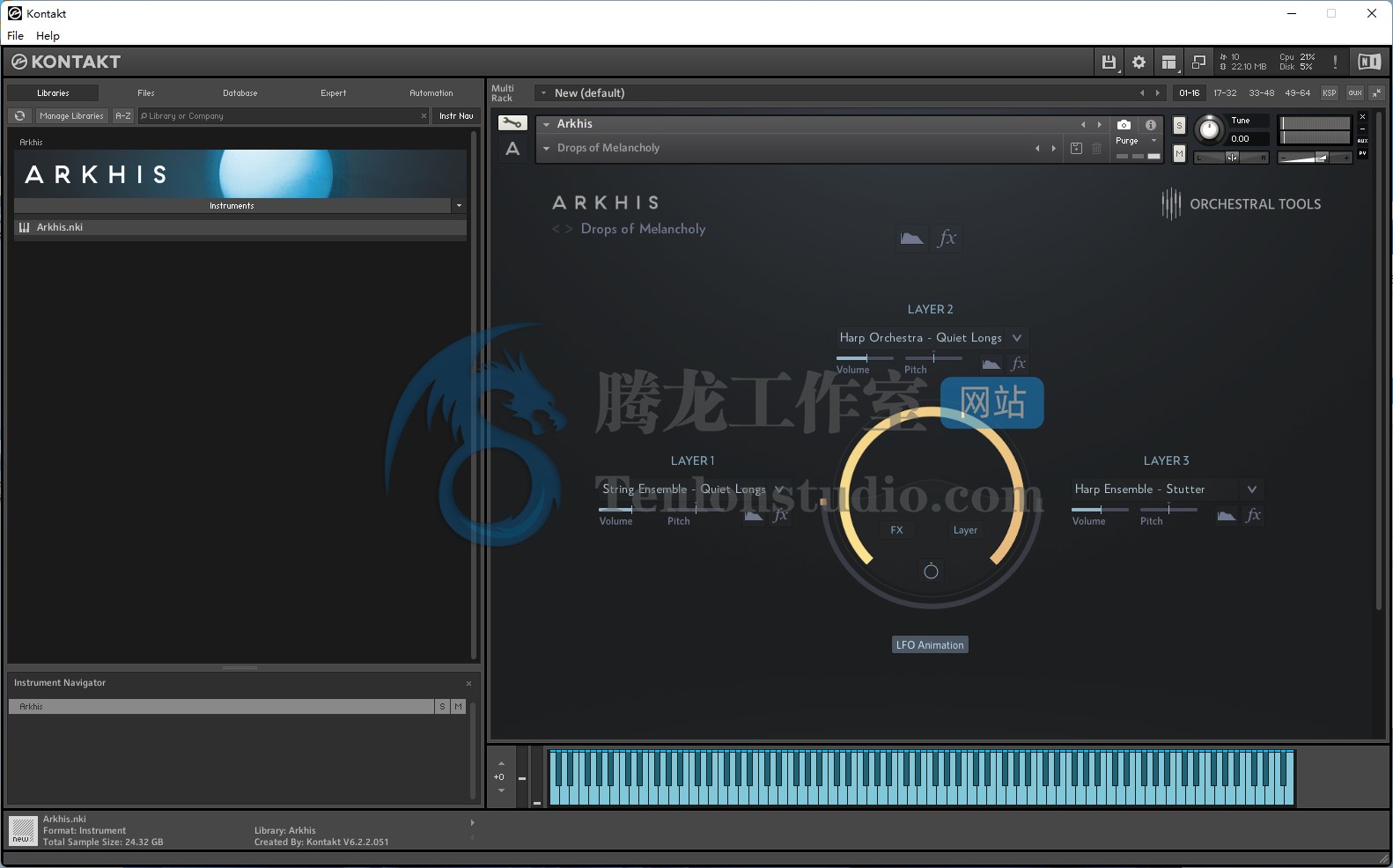Switch to the Files tab

tap(146, 92)
